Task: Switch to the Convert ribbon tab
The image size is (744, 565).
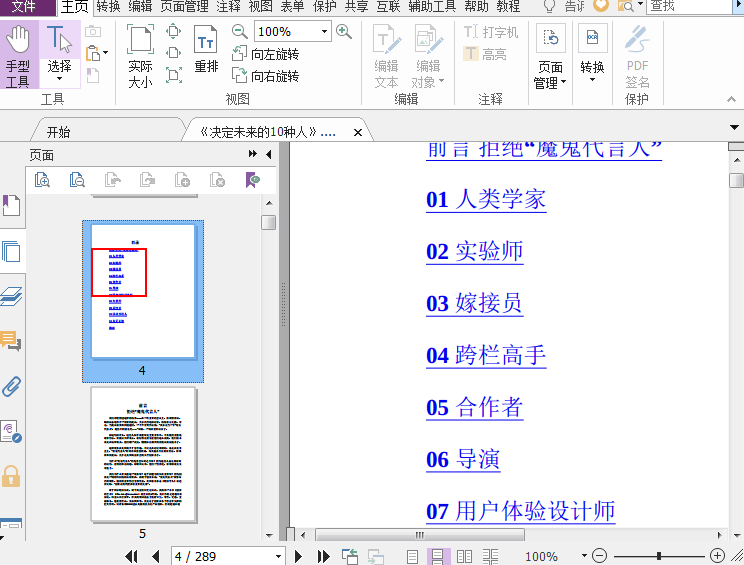Action: click(x=109, y=6)
